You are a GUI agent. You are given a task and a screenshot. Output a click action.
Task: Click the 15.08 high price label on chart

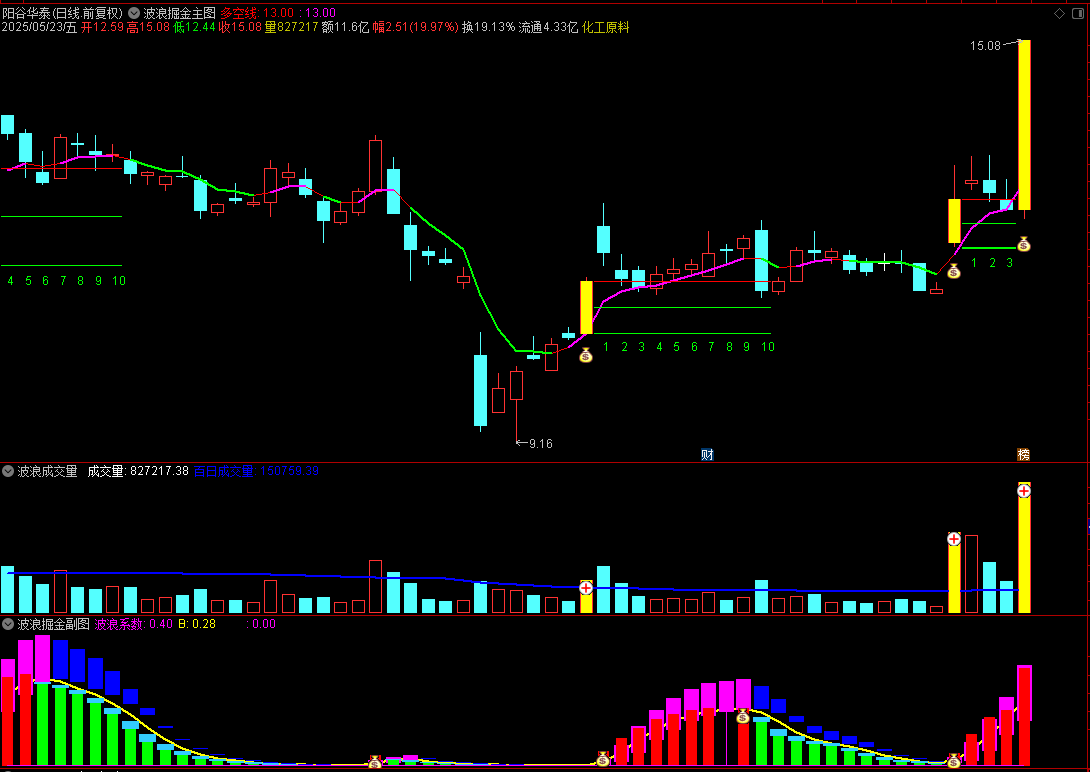(985, 46)
